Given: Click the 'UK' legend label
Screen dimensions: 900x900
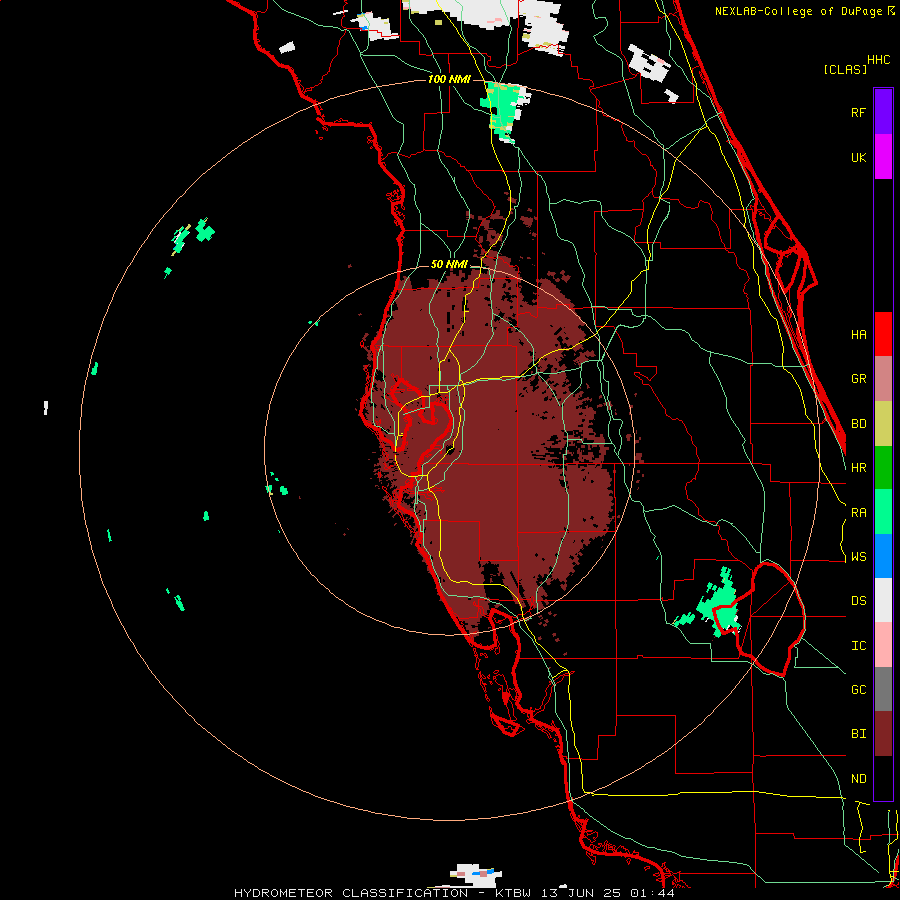Looking at the screenshot, I should pyautogui.click(x=858, y=157).
